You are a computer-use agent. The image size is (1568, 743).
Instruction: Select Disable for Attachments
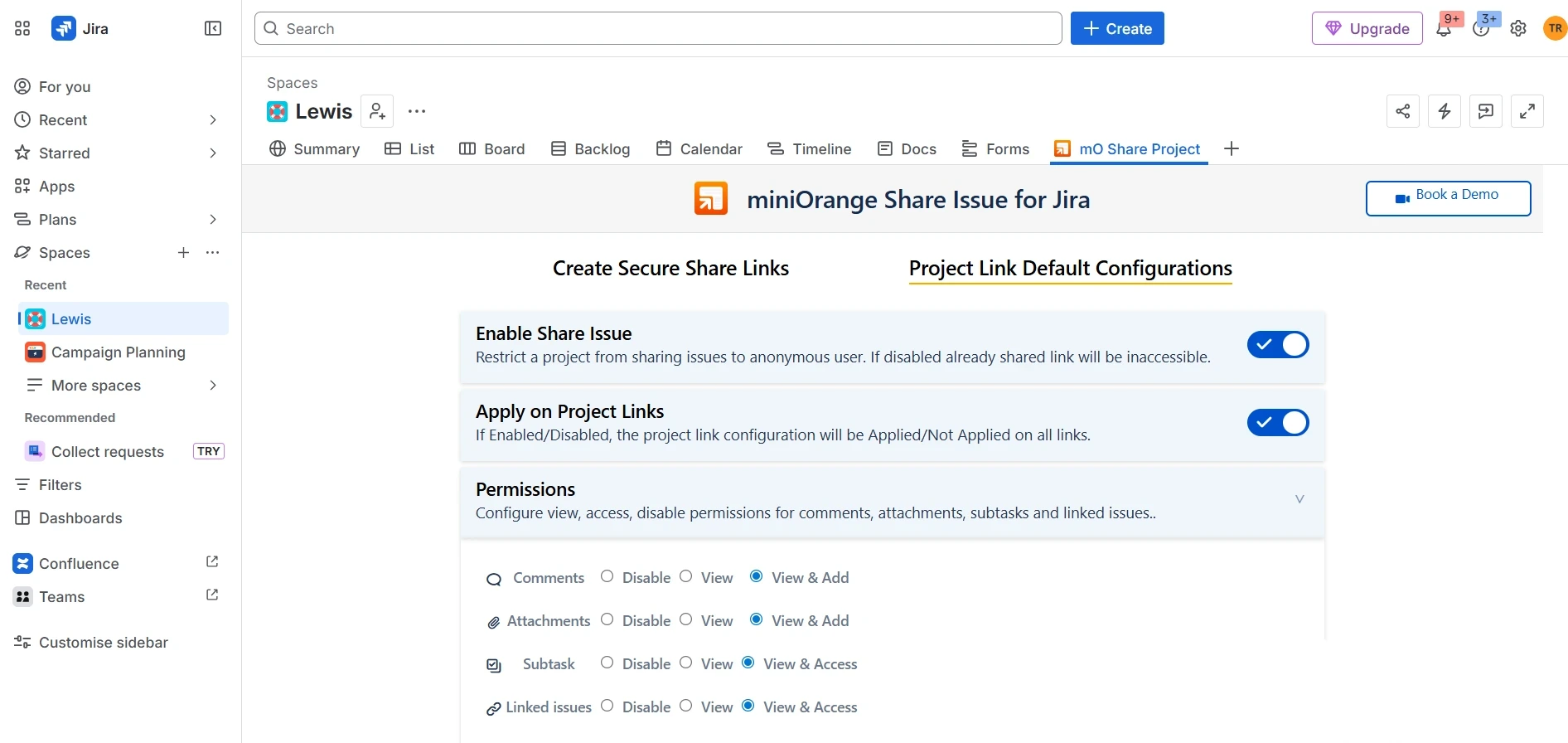coord(607,619)
